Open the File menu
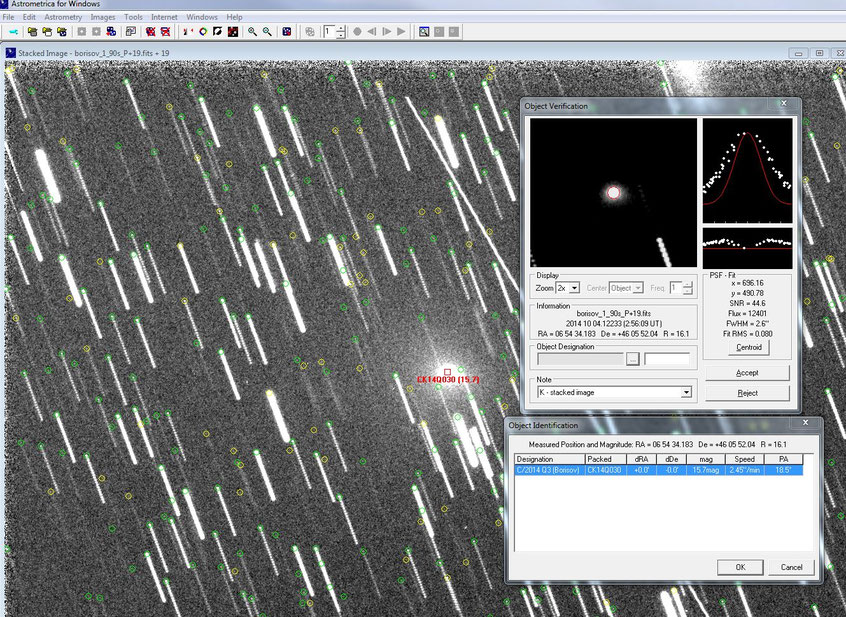Viewport: 846px width, 617px height. click(x=8, y=17)
